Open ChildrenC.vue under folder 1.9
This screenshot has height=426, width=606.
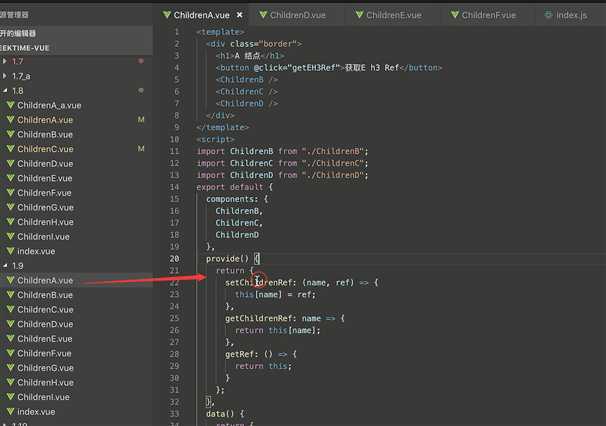[45, 309]
